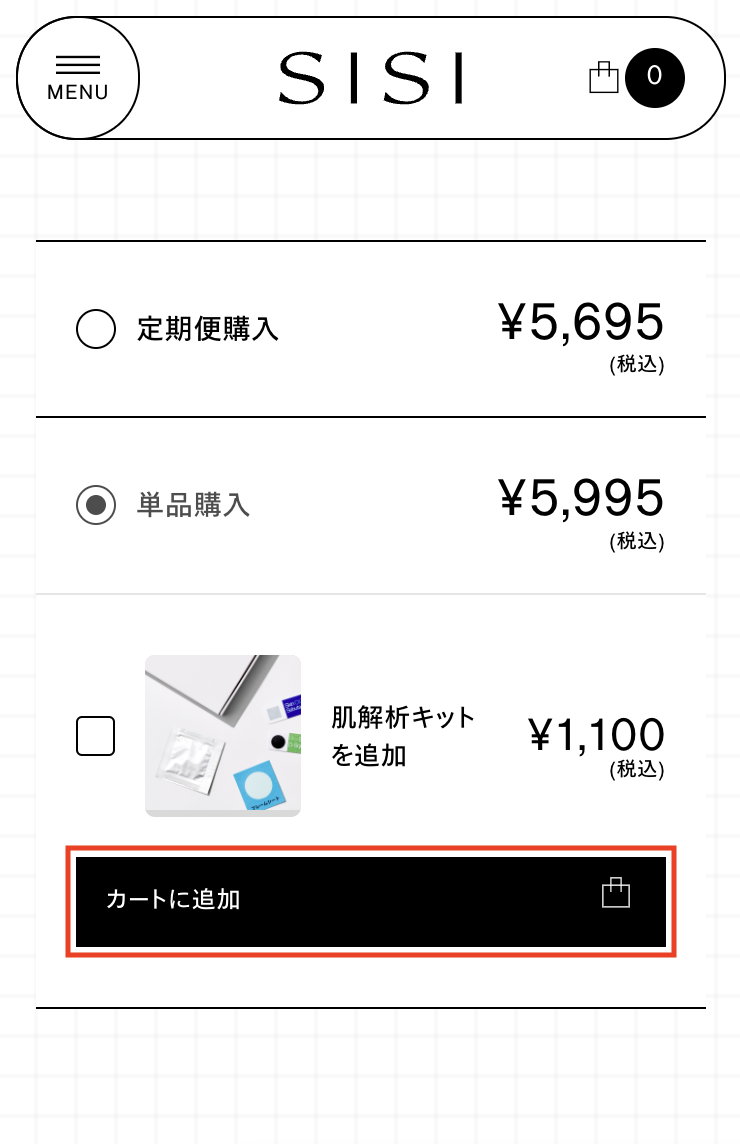Click the カートに追加 button text
The height and width of the screenshot is (1144, 740).
pyautogui.click(x=173, y=899)
